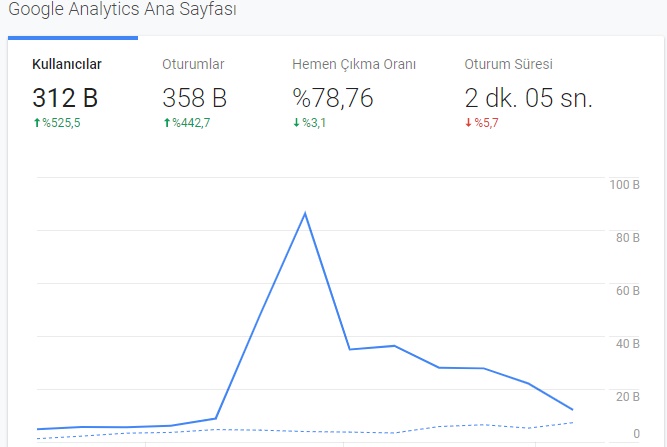This screenshot has height=447, width=667.
Task: Click the 312 B users value
Action: pyautogui.click(x=66, y=98)
